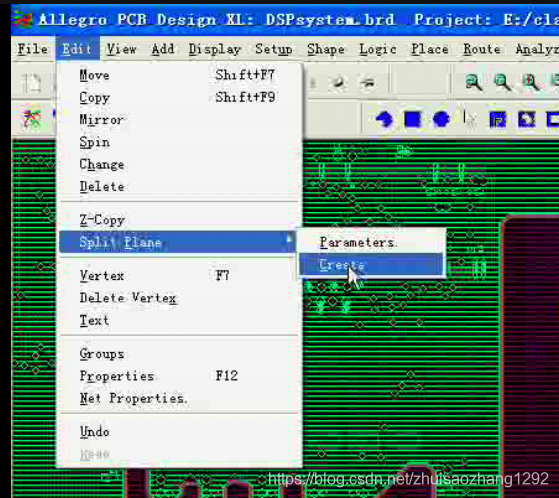Viewport: 559px width, 498px height.
Task: Select the Shape Add Rectangle tool
Action: (x=413, y=119)
